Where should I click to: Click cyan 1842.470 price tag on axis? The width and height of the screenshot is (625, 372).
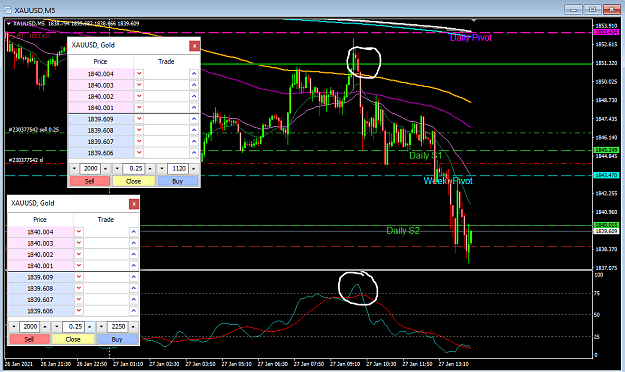[606, 175]
